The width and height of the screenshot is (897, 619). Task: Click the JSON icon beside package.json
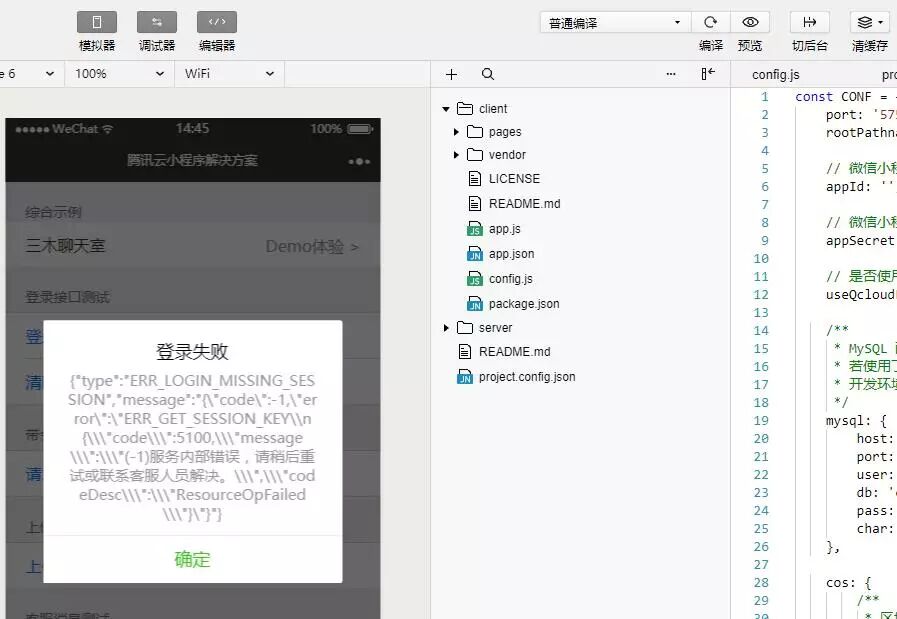475,304
